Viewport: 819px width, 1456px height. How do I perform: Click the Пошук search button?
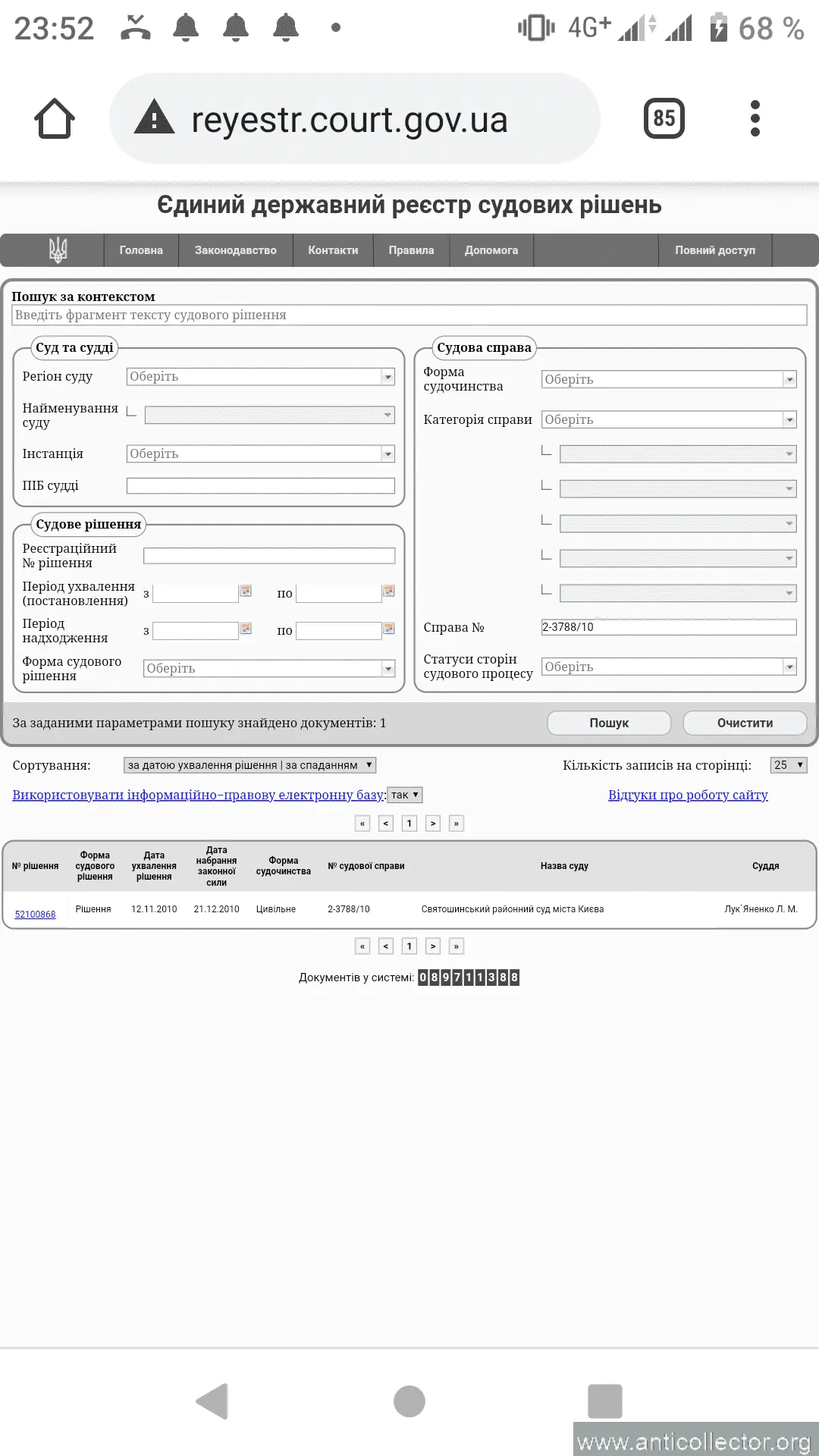click(x=609, y=723)
